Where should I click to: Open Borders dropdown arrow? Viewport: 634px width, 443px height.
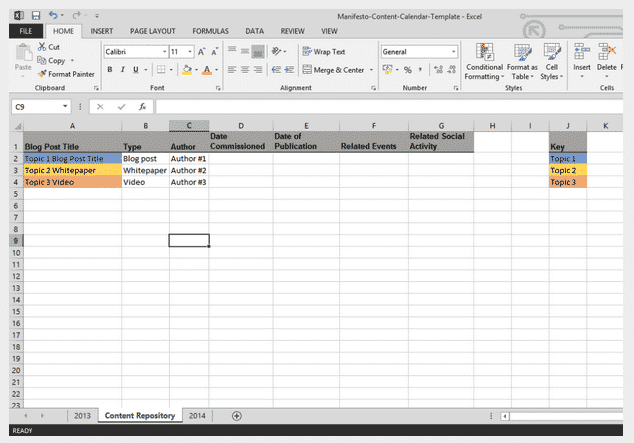pyautogui.click(x=171, y=70)
